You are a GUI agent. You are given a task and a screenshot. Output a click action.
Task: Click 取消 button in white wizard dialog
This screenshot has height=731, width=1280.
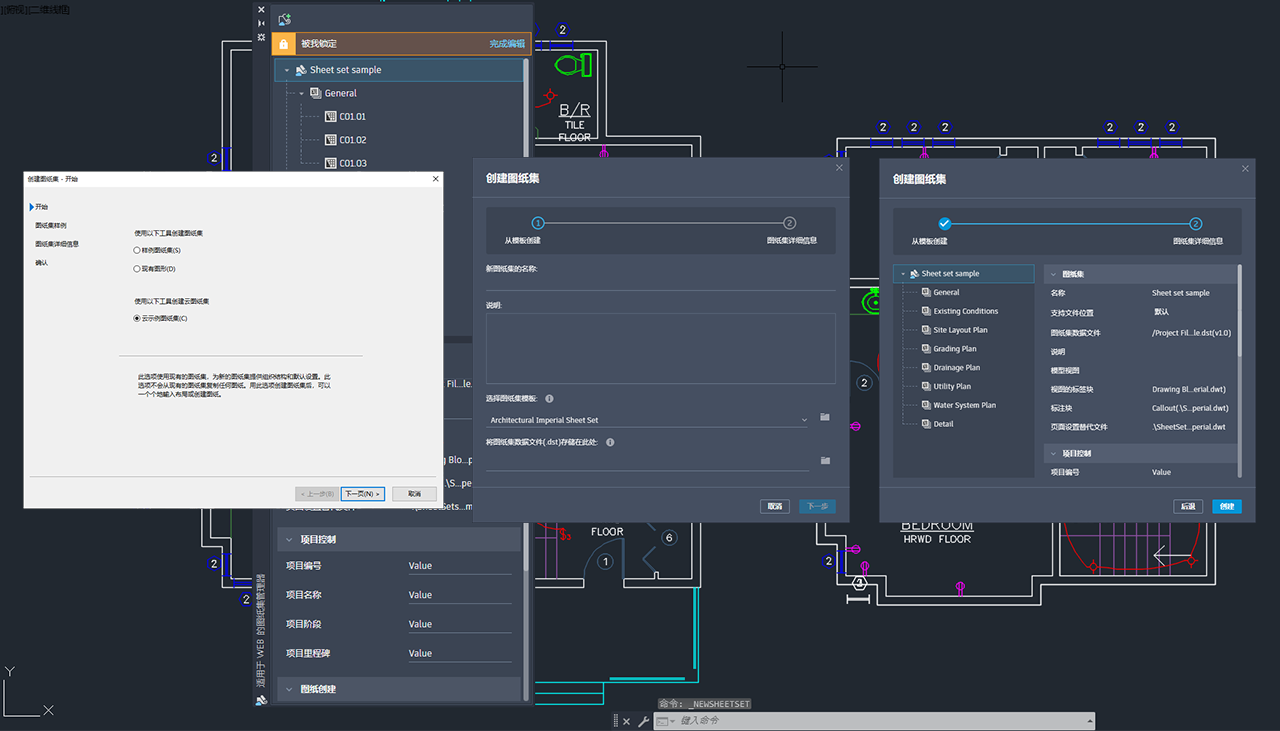tap(414, 494)
